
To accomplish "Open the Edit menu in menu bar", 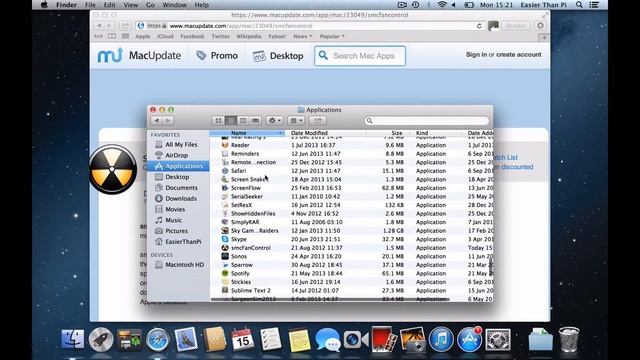I will click(x=109, y=5).
